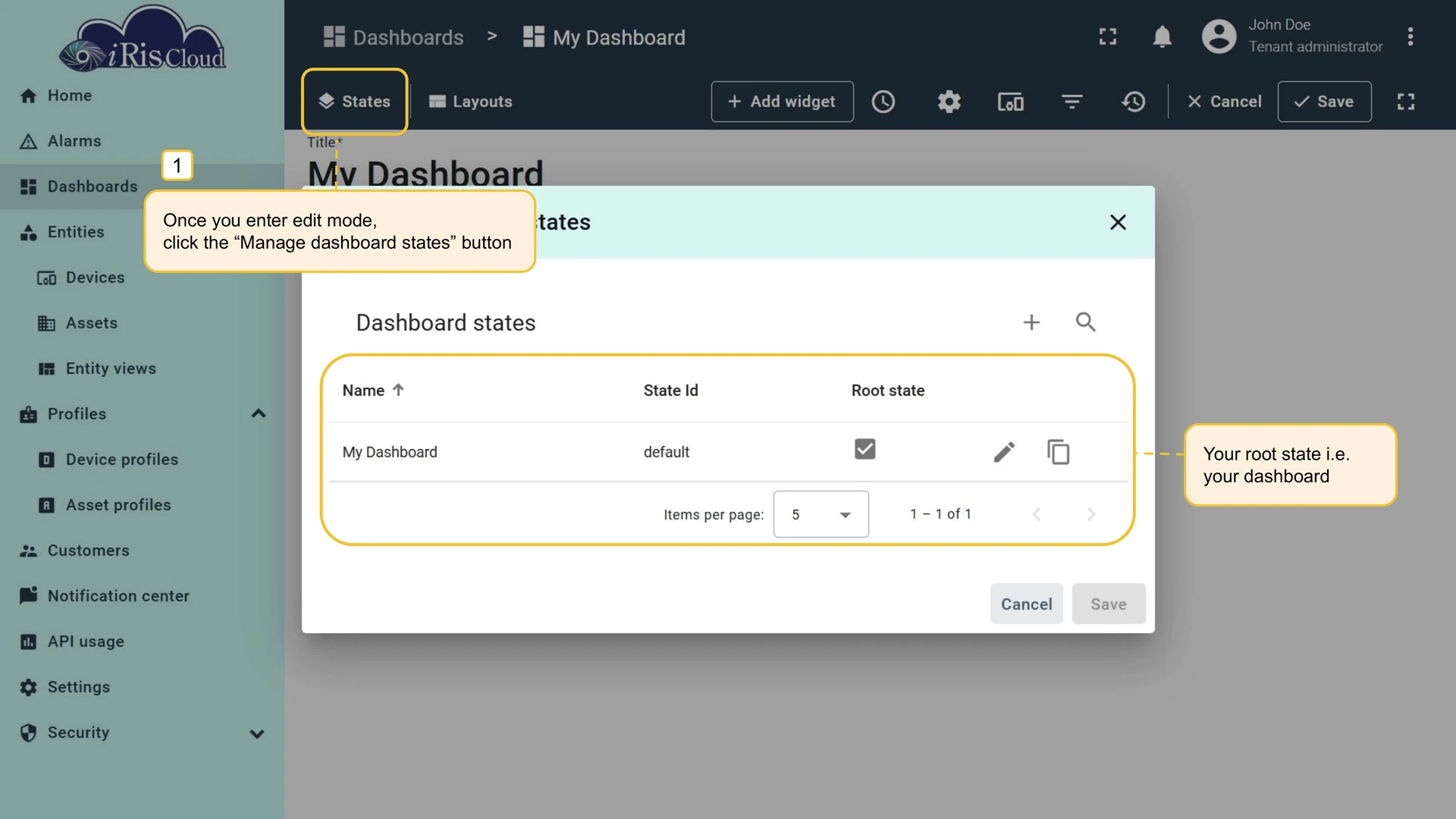Open Settings in the sidebar
This screenshot has height=819, width=1456.
[142, 687]
